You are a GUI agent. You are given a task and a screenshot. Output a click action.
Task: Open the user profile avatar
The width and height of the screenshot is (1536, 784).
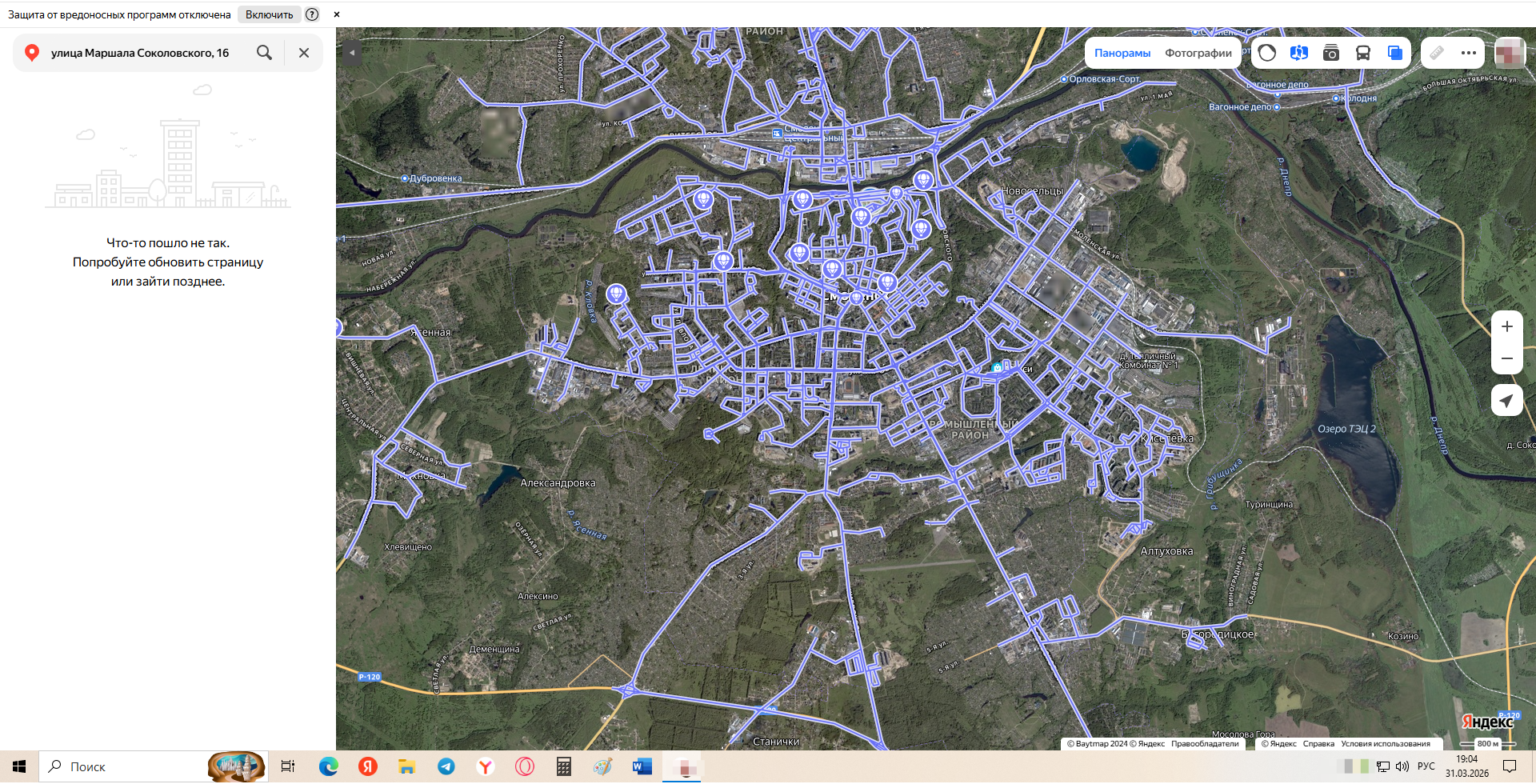tap(1510, 53)
